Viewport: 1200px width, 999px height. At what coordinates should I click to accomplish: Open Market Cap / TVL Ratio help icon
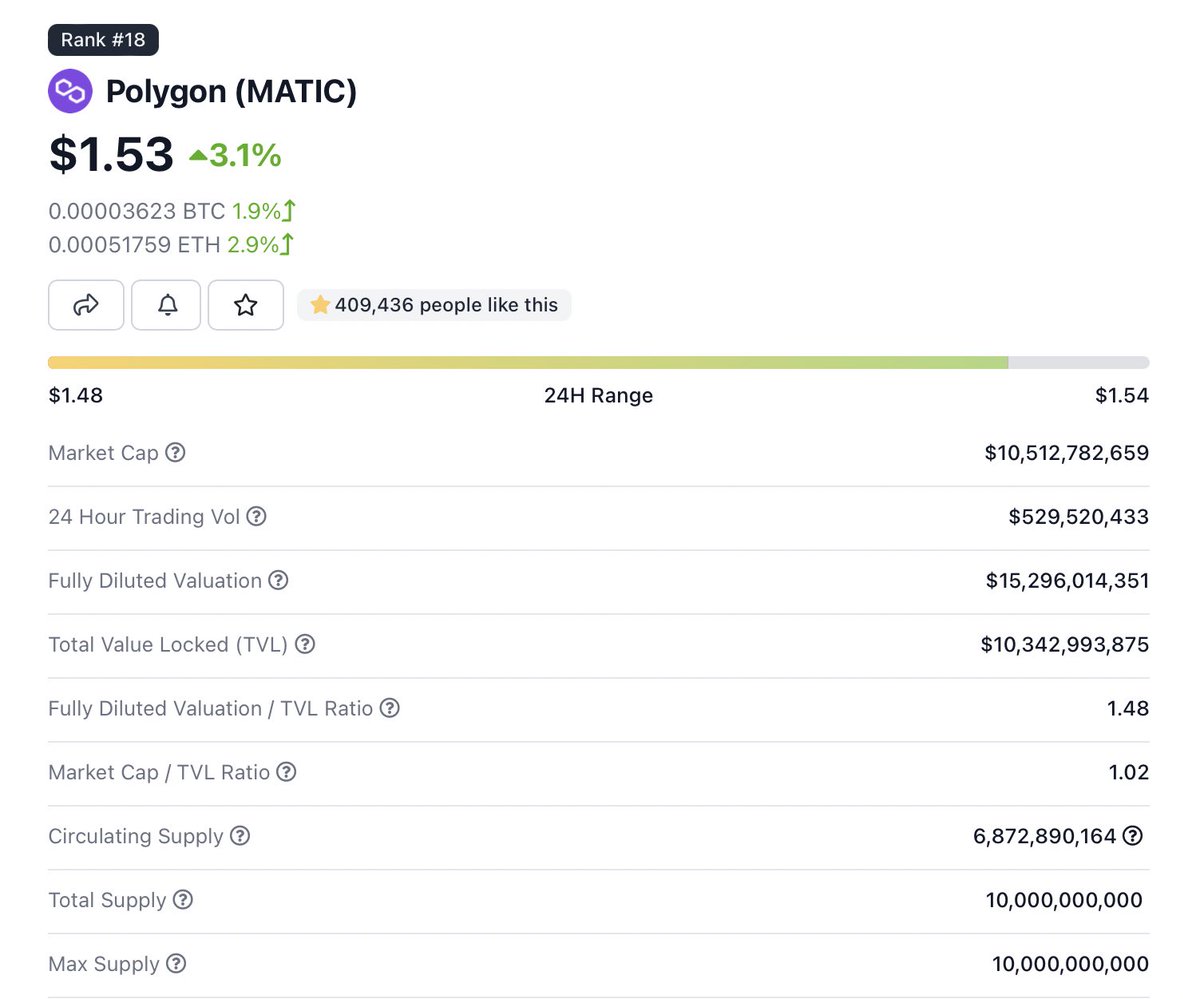pos(286,773)
